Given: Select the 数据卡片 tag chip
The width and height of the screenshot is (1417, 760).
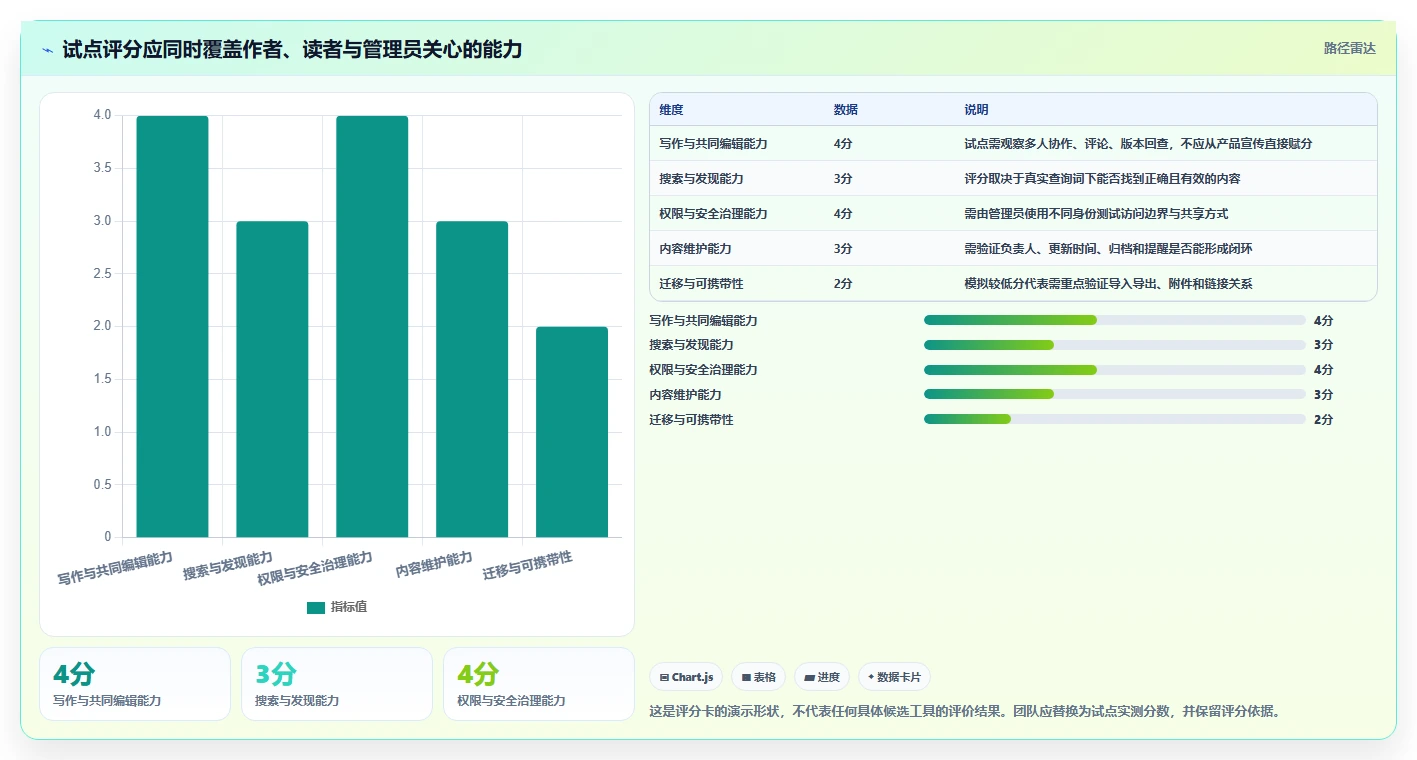Looking at the screenshot, I should (894, 677).
